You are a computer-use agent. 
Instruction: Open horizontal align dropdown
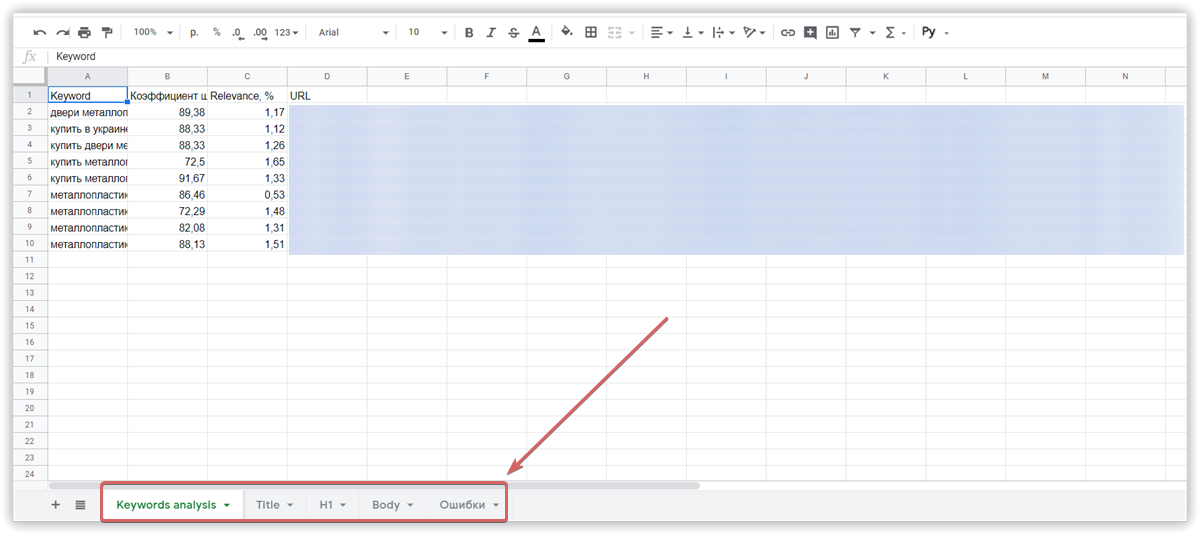pyautogui.click(x=661, y=32)
